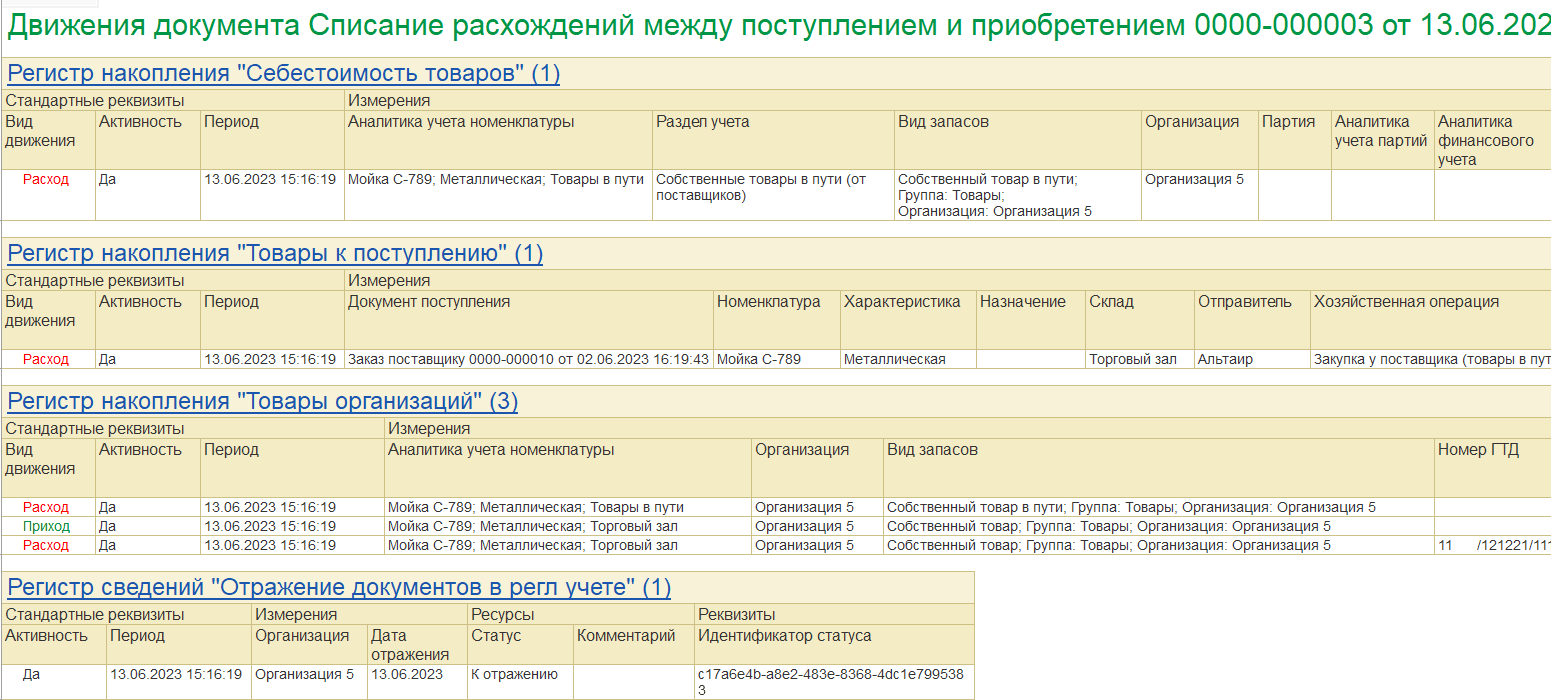This screenshot has width=1551, height=700.
Task: Click the ГТД number cell "11 /121221/111"
Action: click(x=1493, y=545)
